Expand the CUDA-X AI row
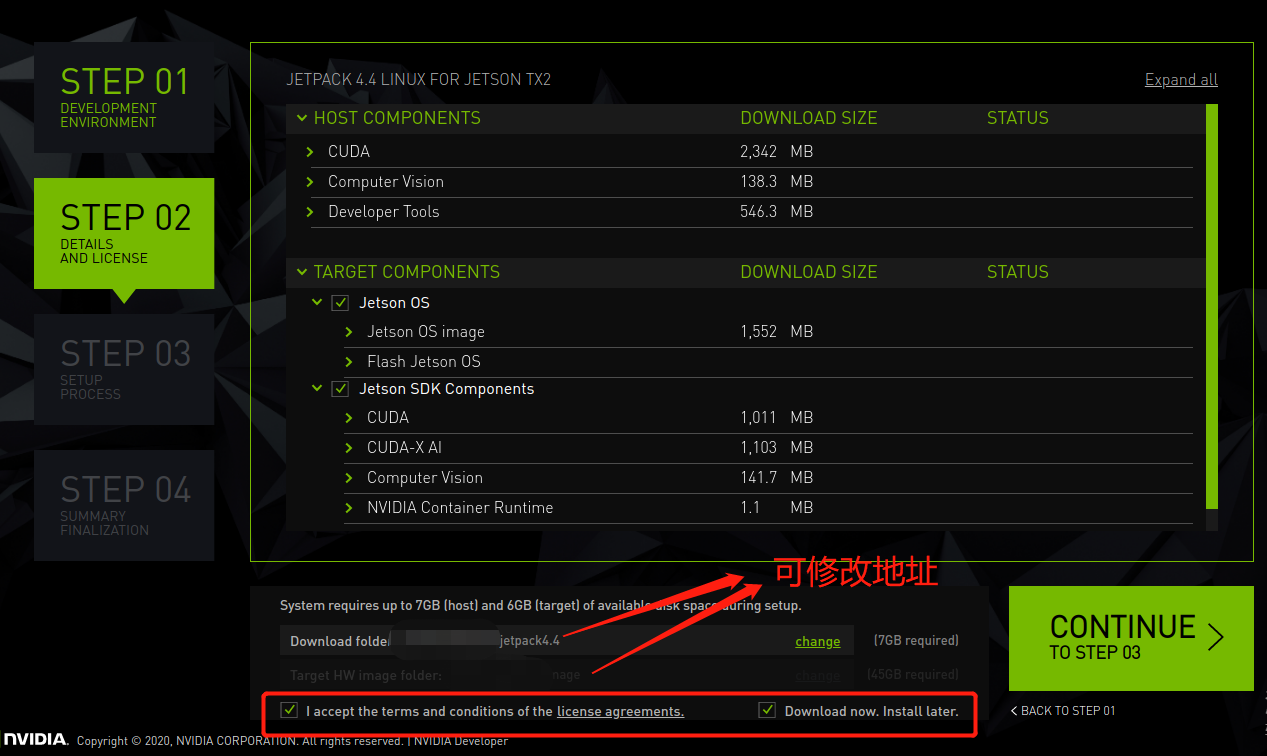 349,448
